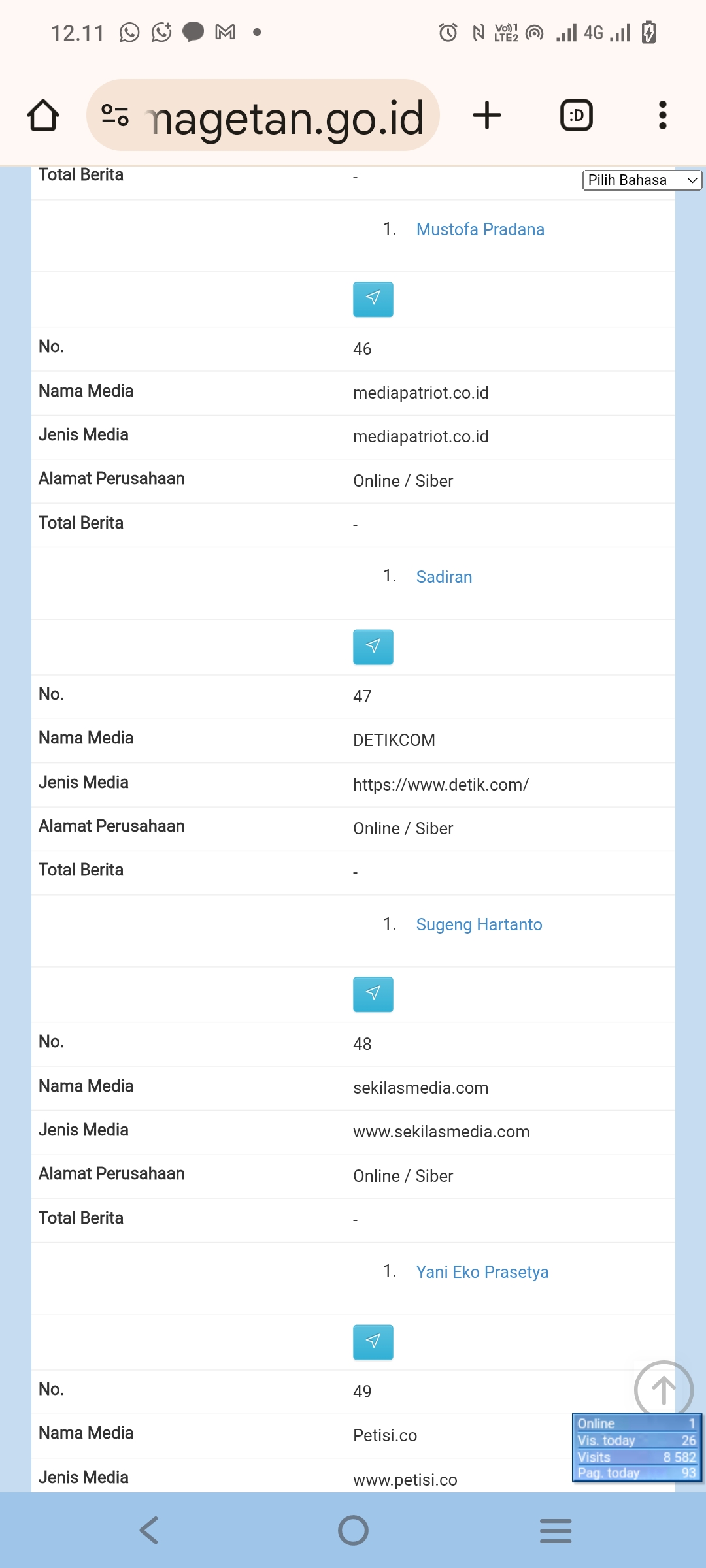Open a new tab with plus icon

(486, 116)
